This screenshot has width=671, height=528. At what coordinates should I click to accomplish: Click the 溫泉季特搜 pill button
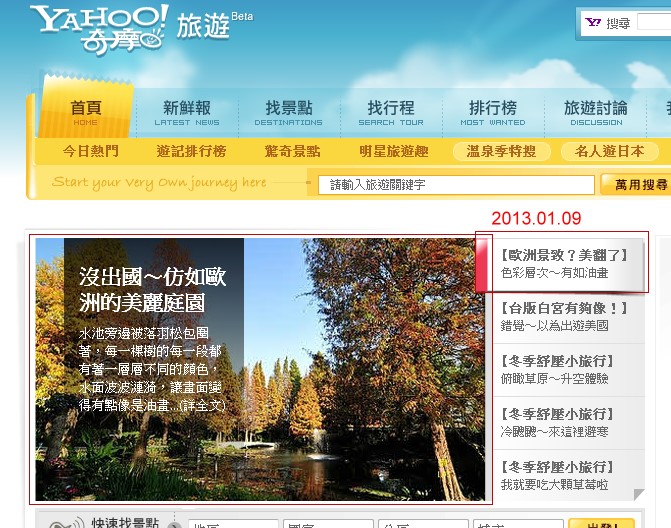(501, 151)
